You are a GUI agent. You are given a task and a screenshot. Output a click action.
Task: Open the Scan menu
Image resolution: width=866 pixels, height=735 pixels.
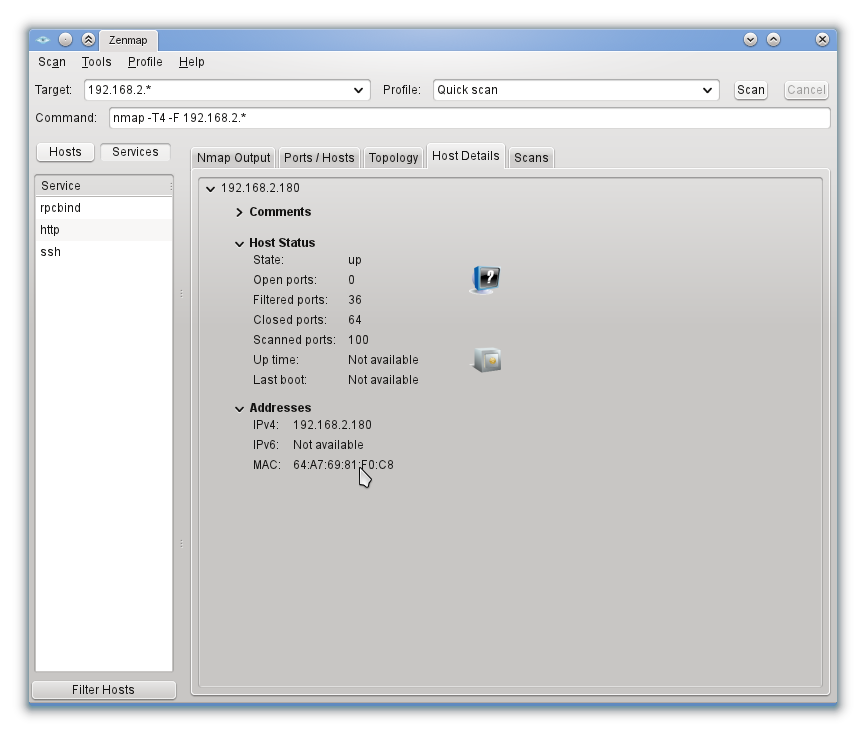coord(52,62)
